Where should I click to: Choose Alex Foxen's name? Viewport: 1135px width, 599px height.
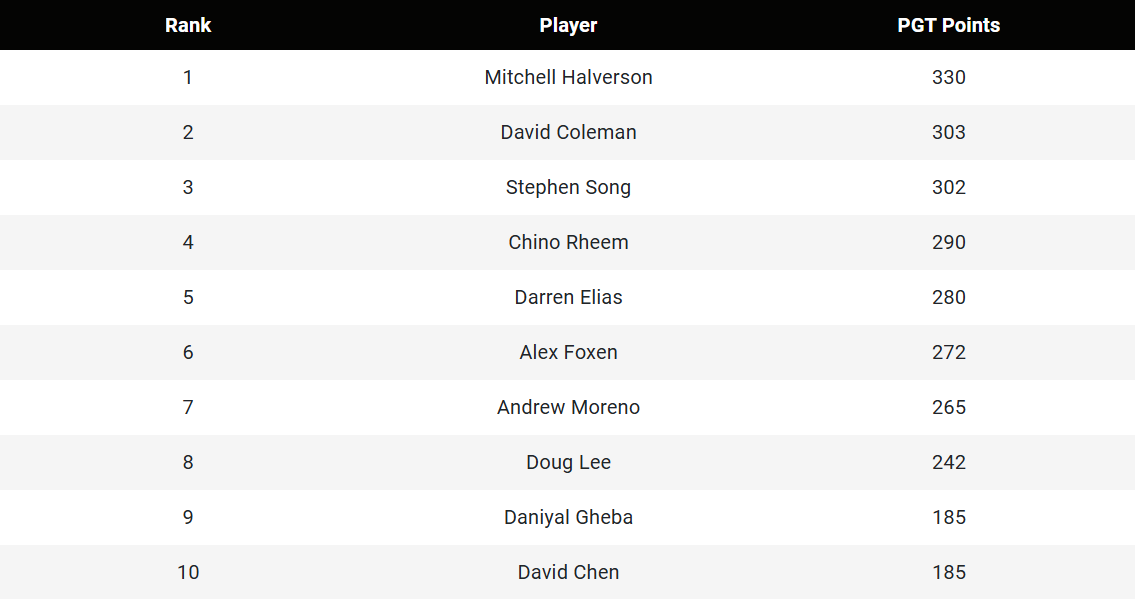coord(568,352)
